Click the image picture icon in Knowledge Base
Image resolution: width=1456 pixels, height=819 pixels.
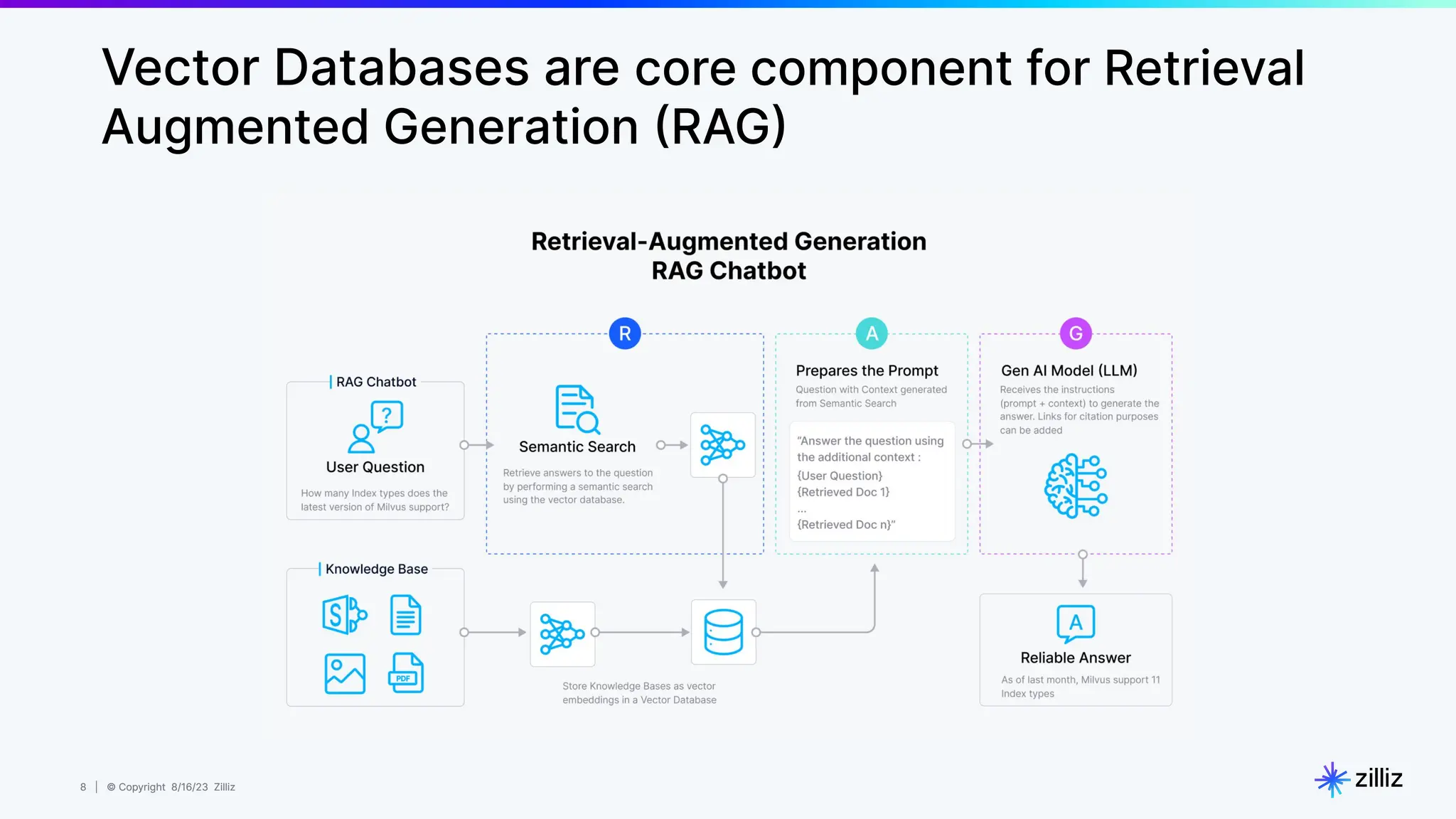pyautogui.click(x=345, y=673)
